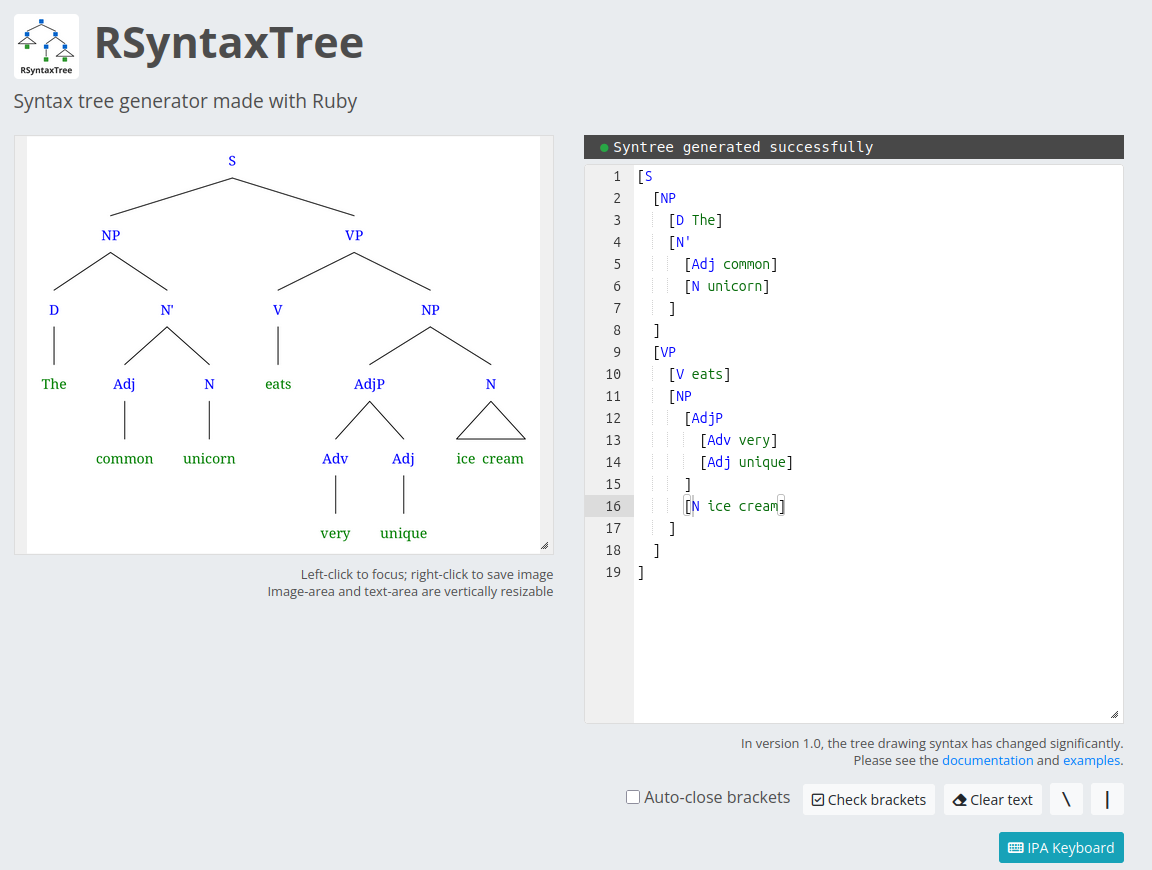Image resolution: width=1152 pixels, height=870 pixels.
Task: Grab the text editor resize handle
Action: (x=1114, y=714)
